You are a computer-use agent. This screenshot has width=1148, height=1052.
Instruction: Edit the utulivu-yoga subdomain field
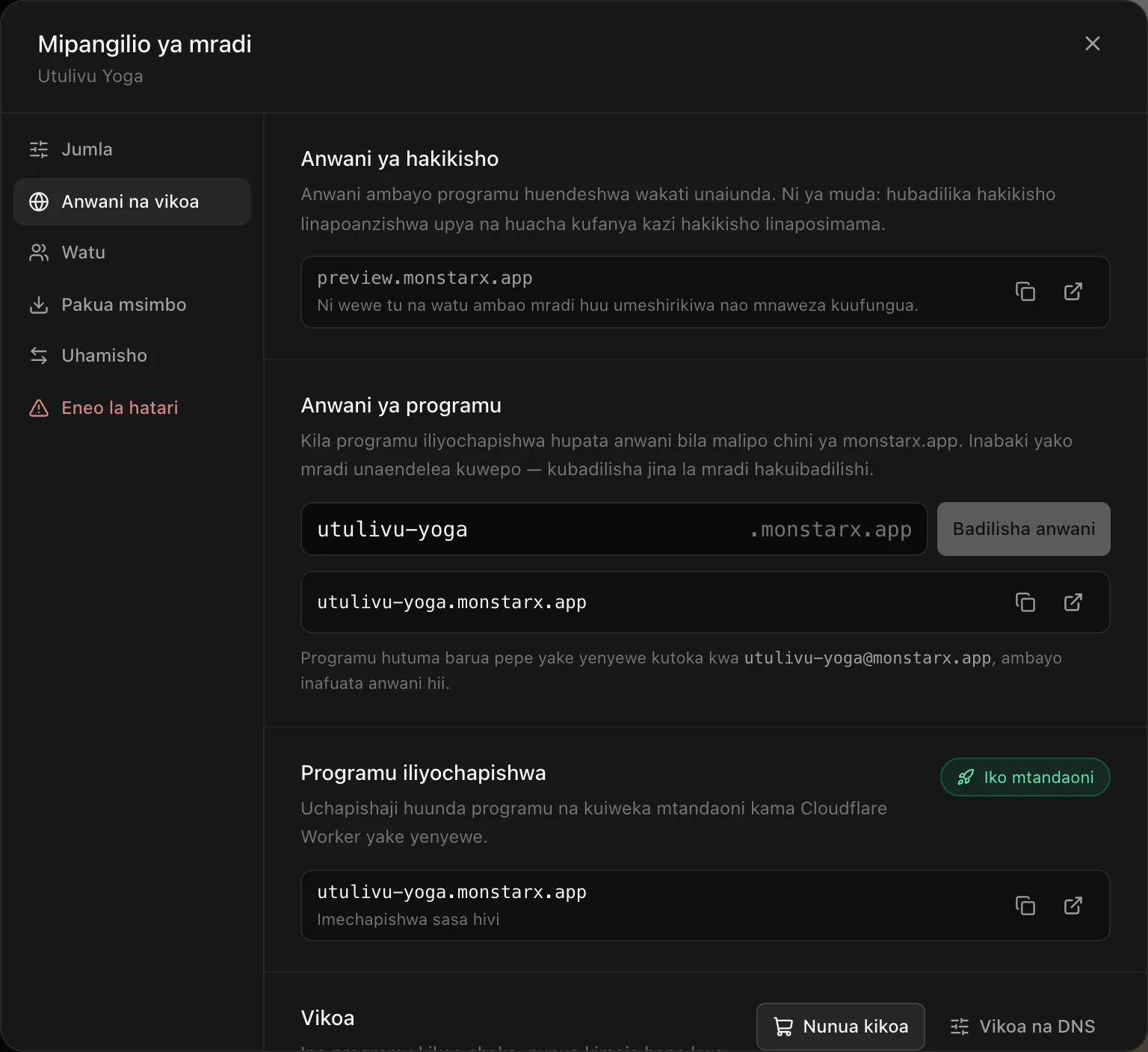(x=614, y=529)
